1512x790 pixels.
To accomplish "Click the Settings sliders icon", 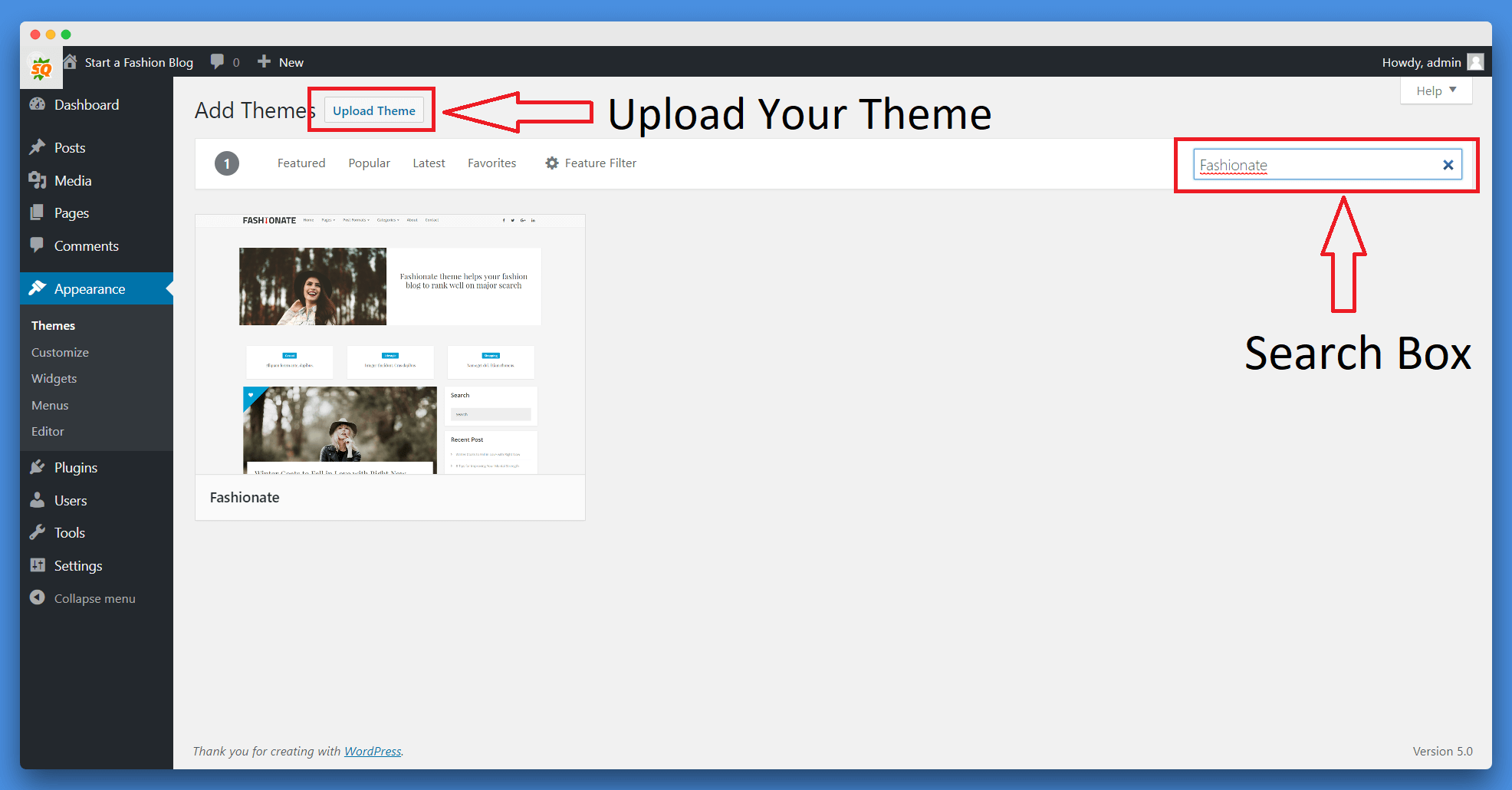I will 37,565.
